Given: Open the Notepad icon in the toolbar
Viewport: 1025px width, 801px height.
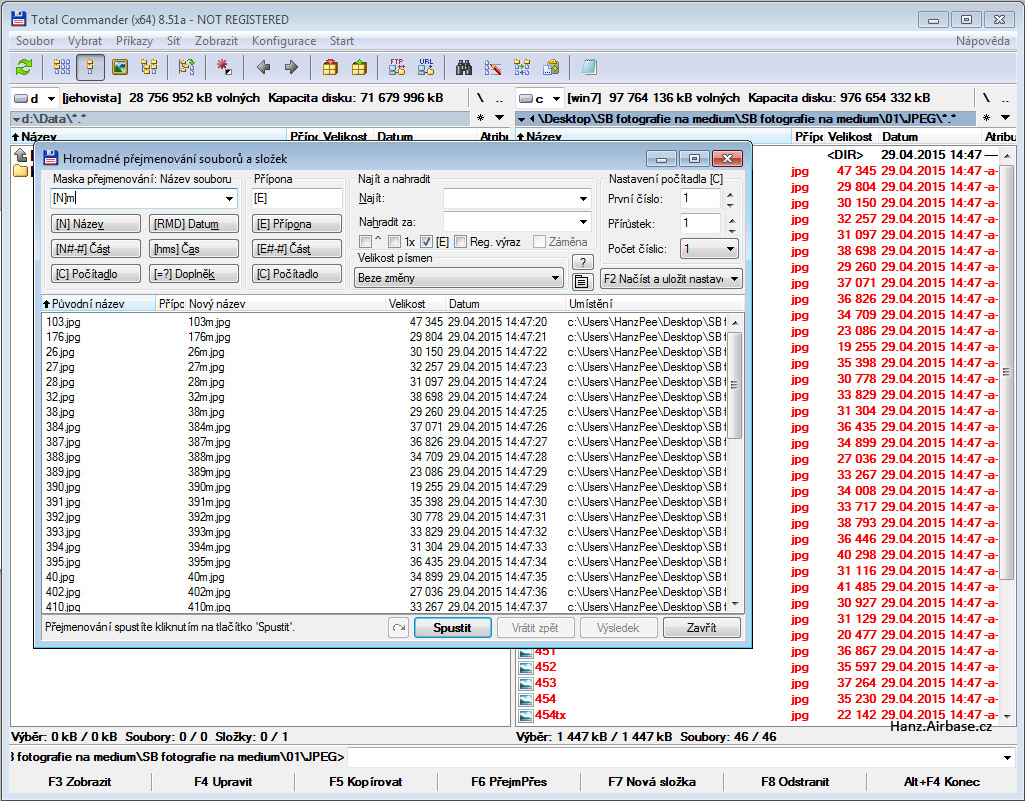Looking at the screenshot, I should click(x=589, y=67).
